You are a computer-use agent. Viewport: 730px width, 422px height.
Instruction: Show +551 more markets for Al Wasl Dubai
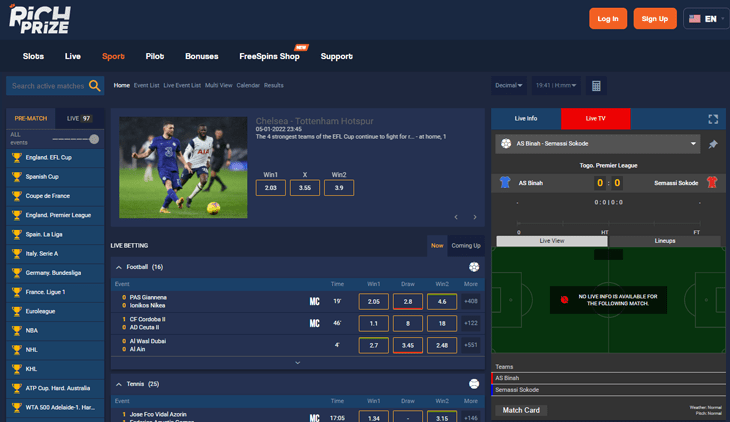click(x=471, y=345)
